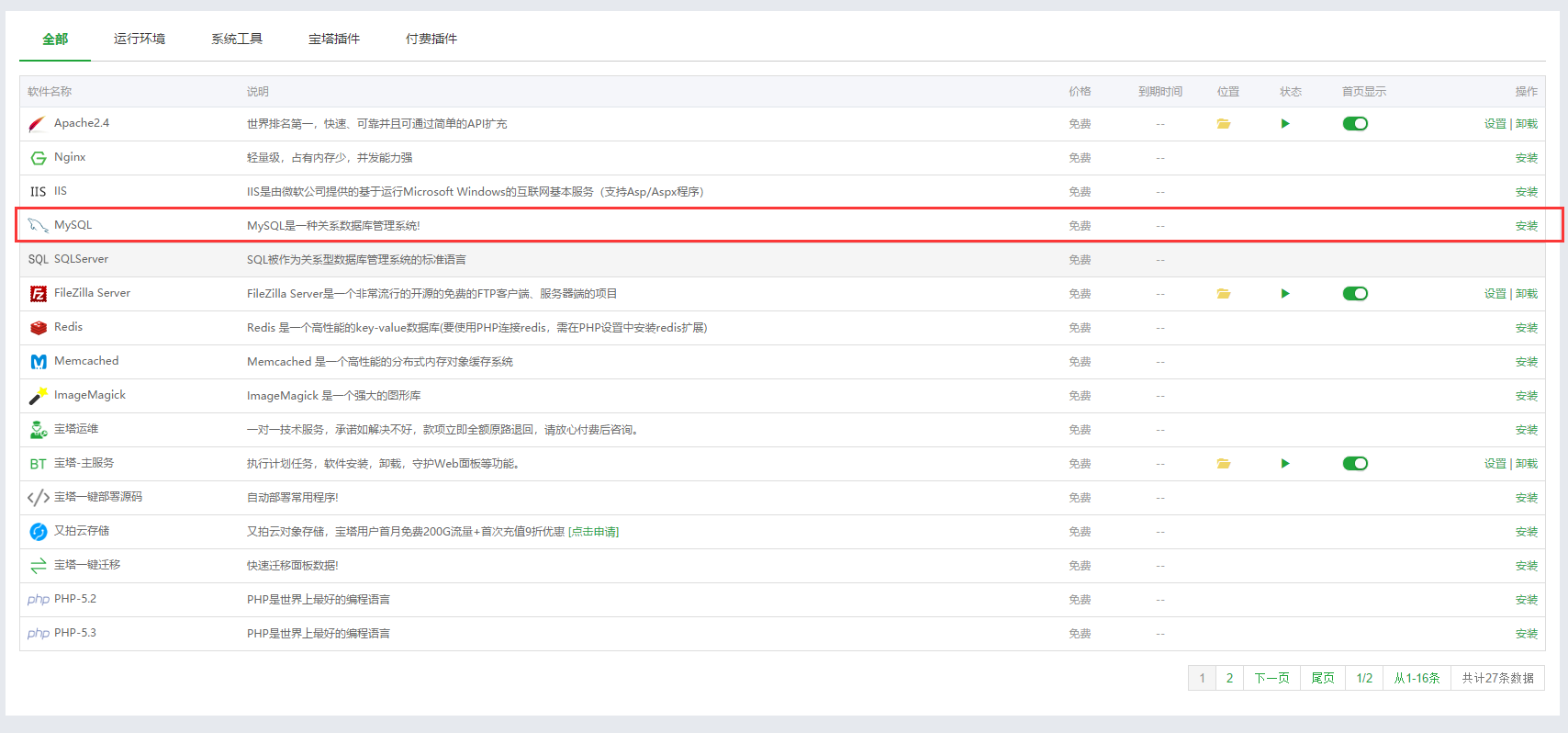This screenshot has height=733, width=1568.
Task: Install PHP-5.3 via 安装 link
Action: [x=1527, y=634]
